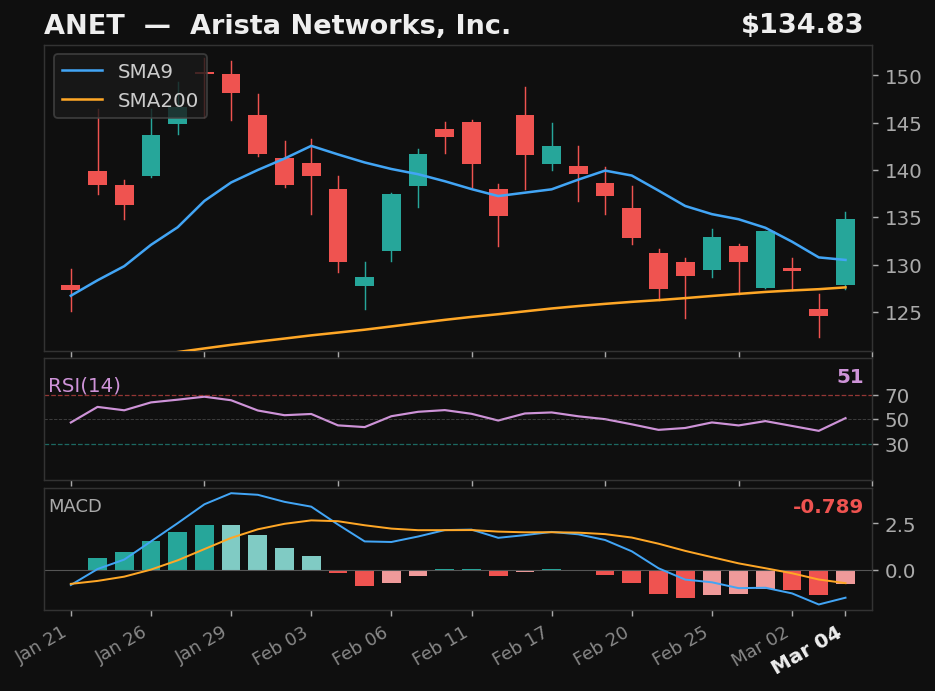The height and width of the screenshot is (691, 935).
Task: Click the largest red MACD histogram bar
Action: (686, 585)
